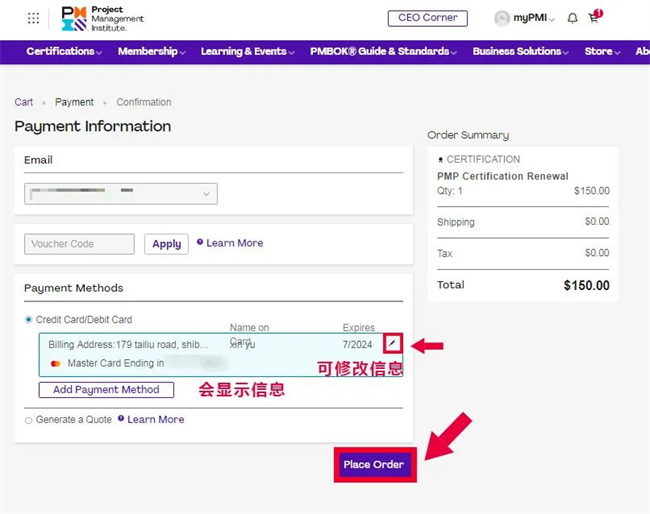Click the Mastercard logo icon

(x=55, y=363)
